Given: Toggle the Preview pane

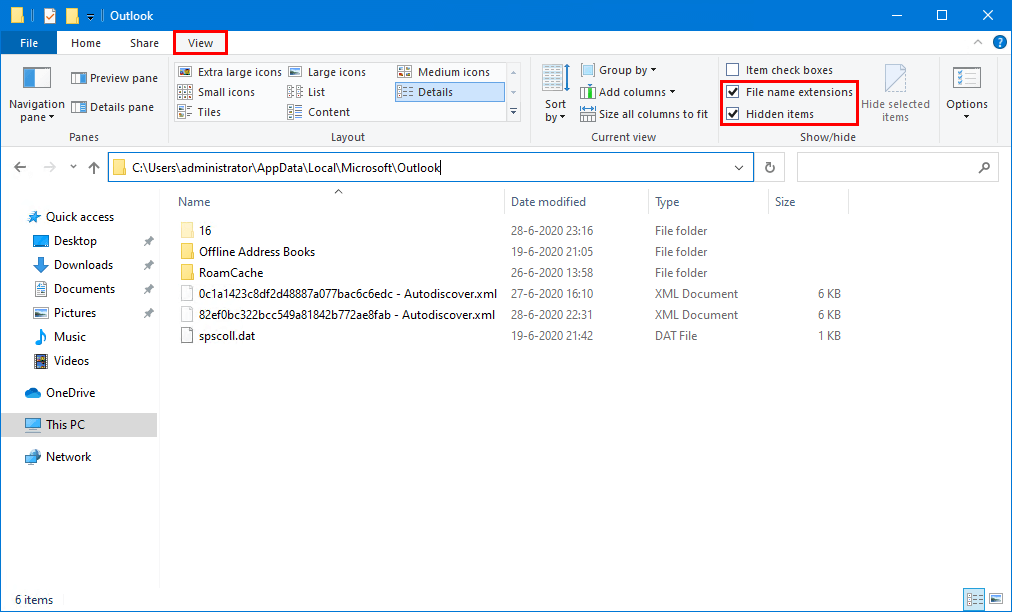Looking at the screenshot, I should click(114, 78).
